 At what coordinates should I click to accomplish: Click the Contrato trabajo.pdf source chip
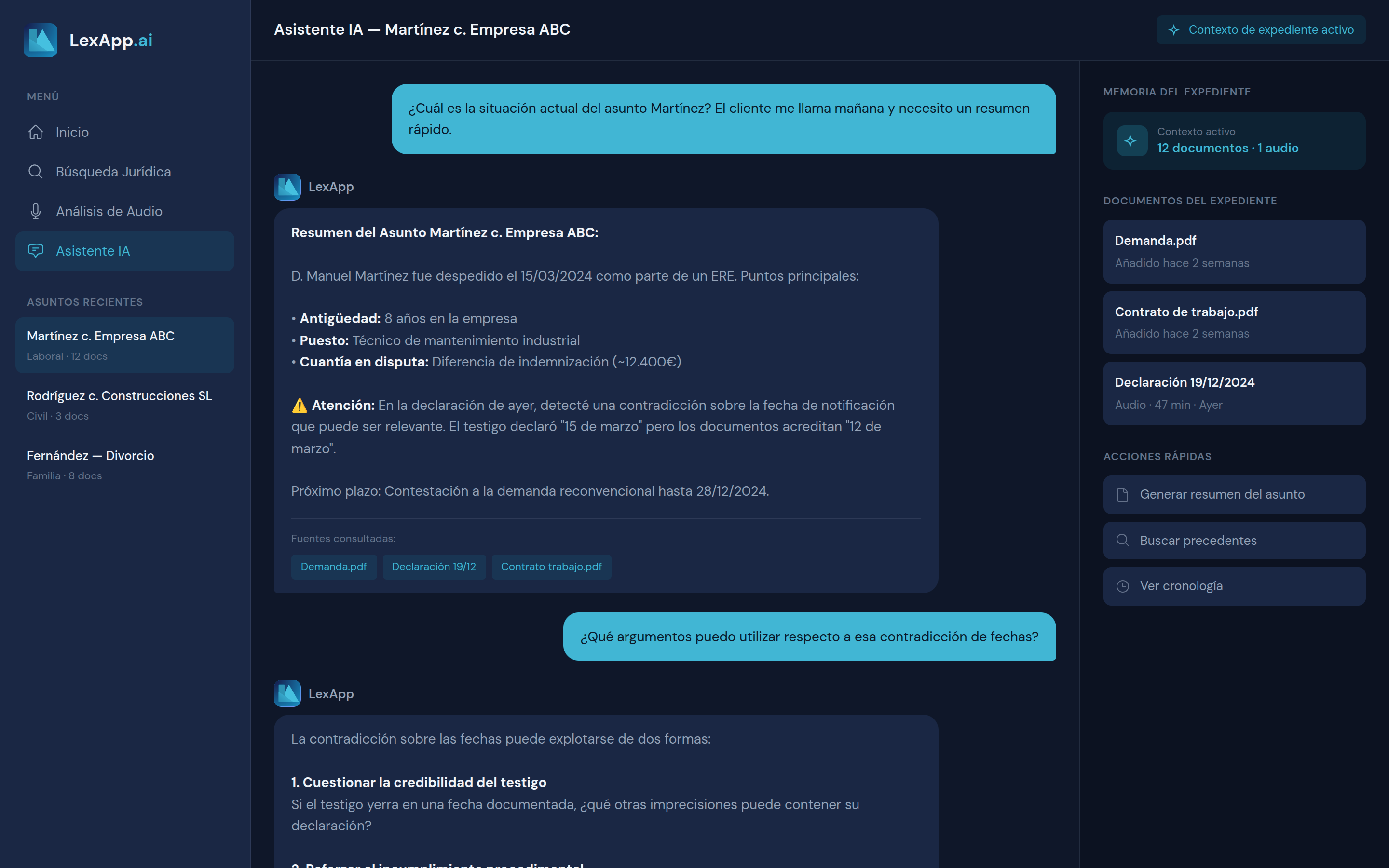551,567
